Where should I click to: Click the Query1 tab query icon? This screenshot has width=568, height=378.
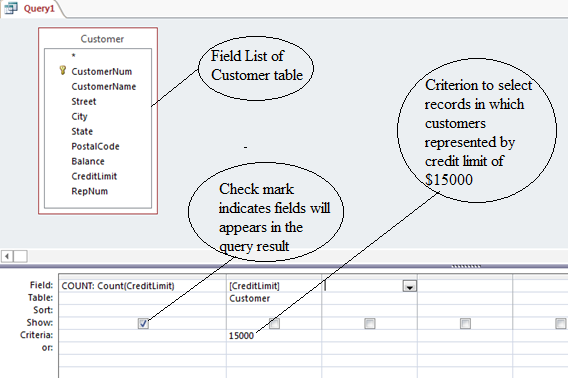click(x=11, y=8)
